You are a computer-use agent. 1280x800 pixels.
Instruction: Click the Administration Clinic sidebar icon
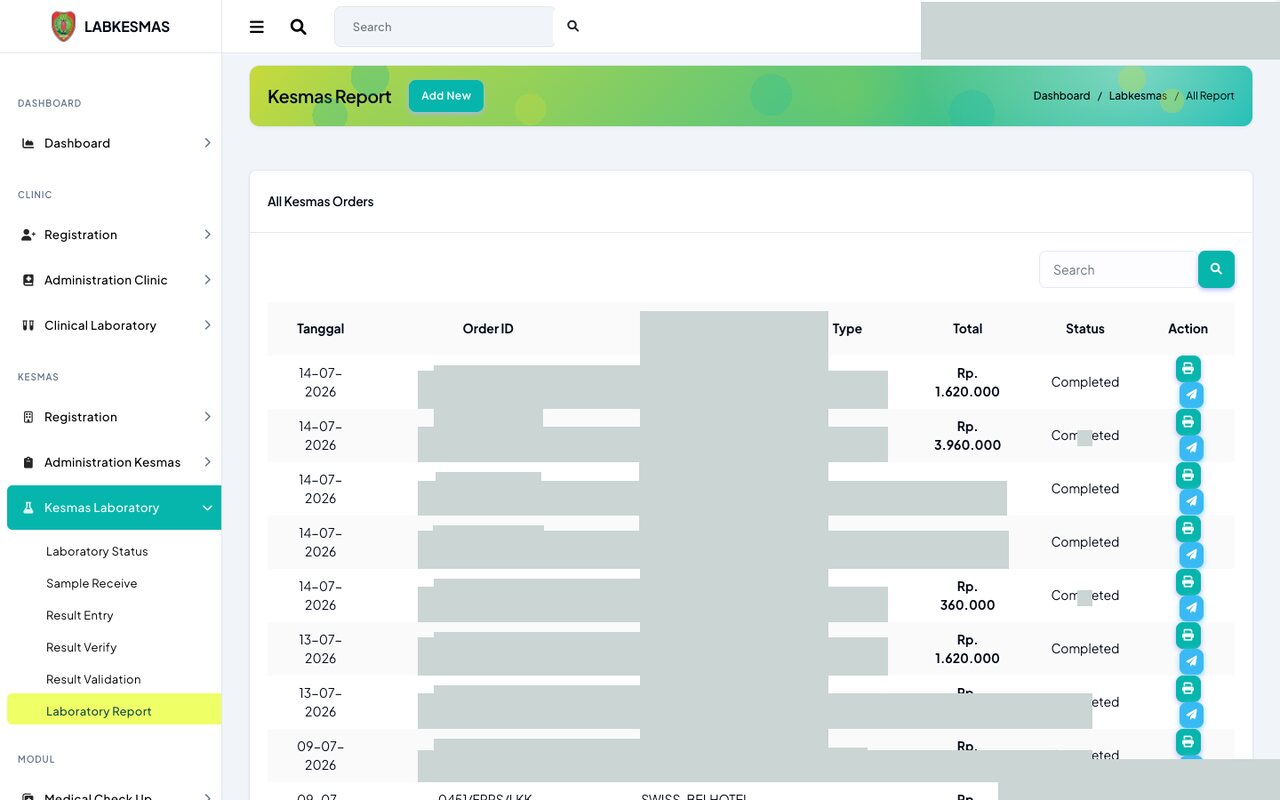28,280
